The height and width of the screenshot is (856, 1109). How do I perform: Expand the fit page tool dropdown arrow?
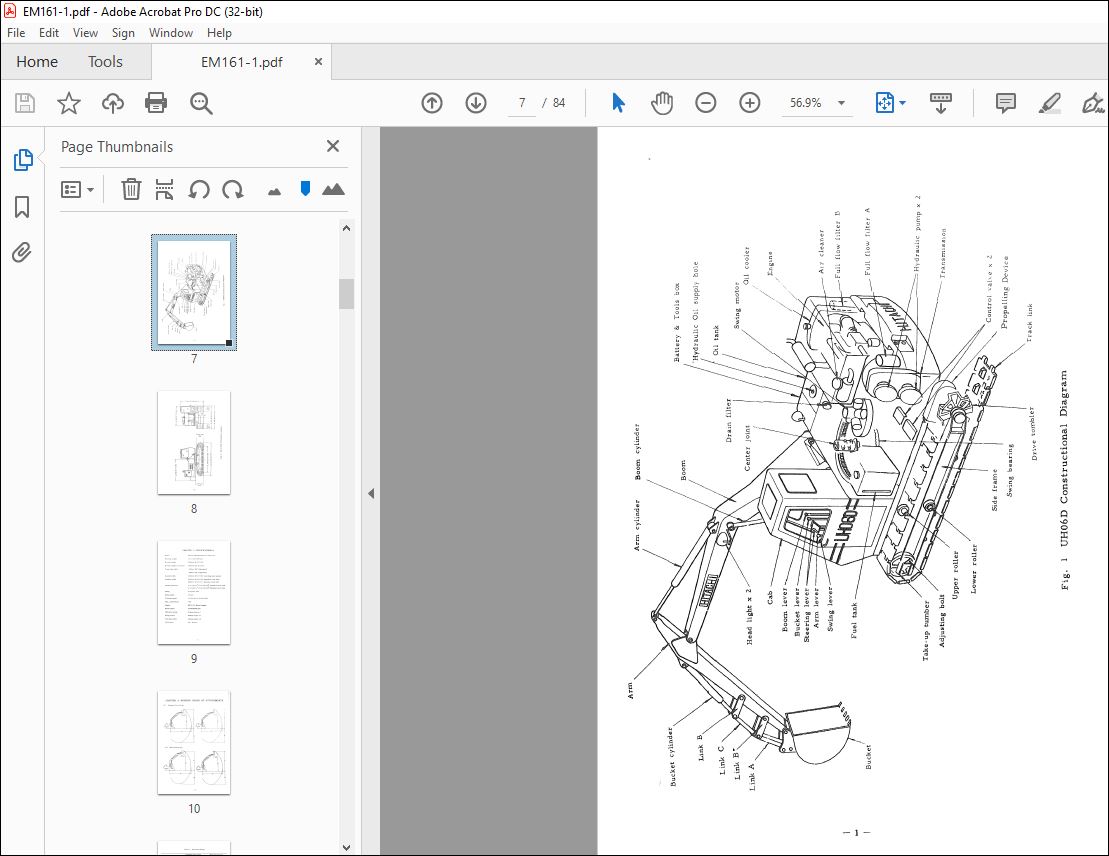902,103
